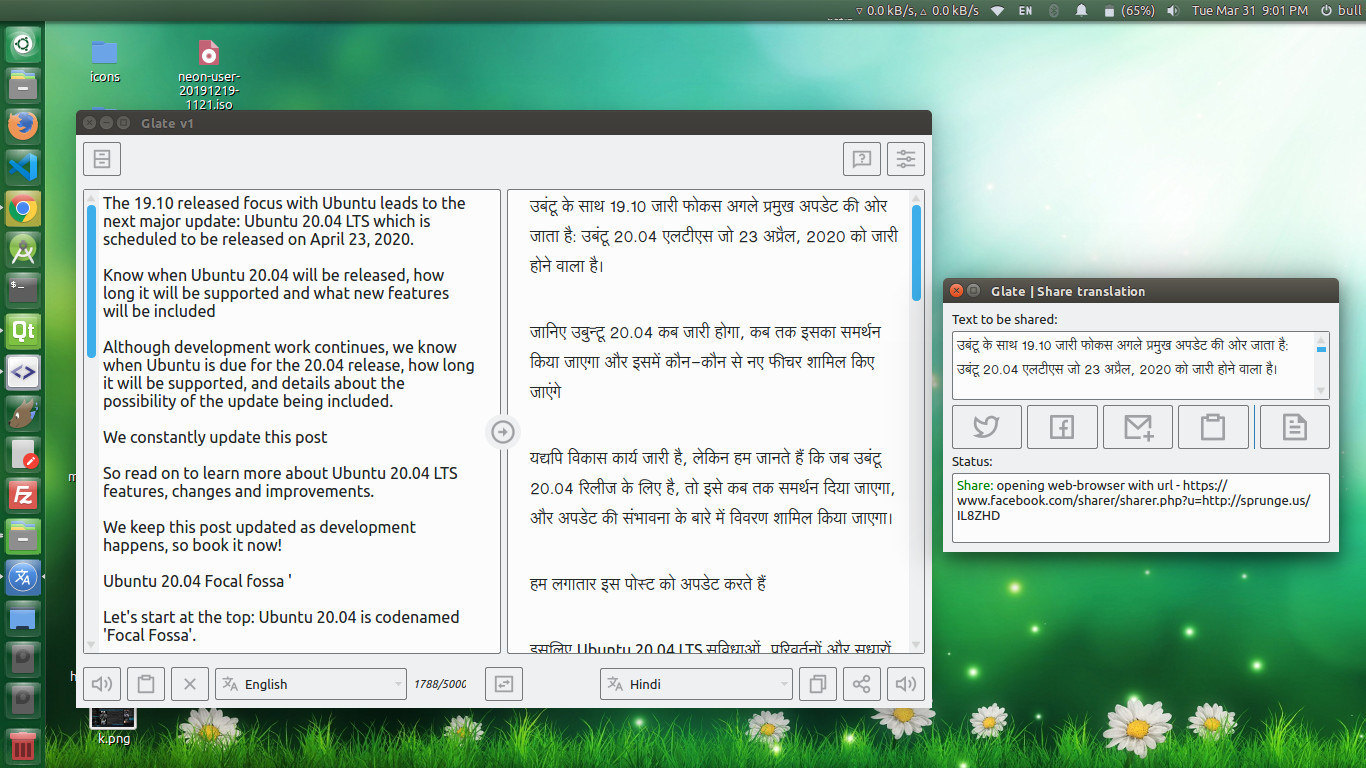Open the help question-mark button in Glate
Image resolution: width=1366 pixels, height=768 pixels.
861,159
